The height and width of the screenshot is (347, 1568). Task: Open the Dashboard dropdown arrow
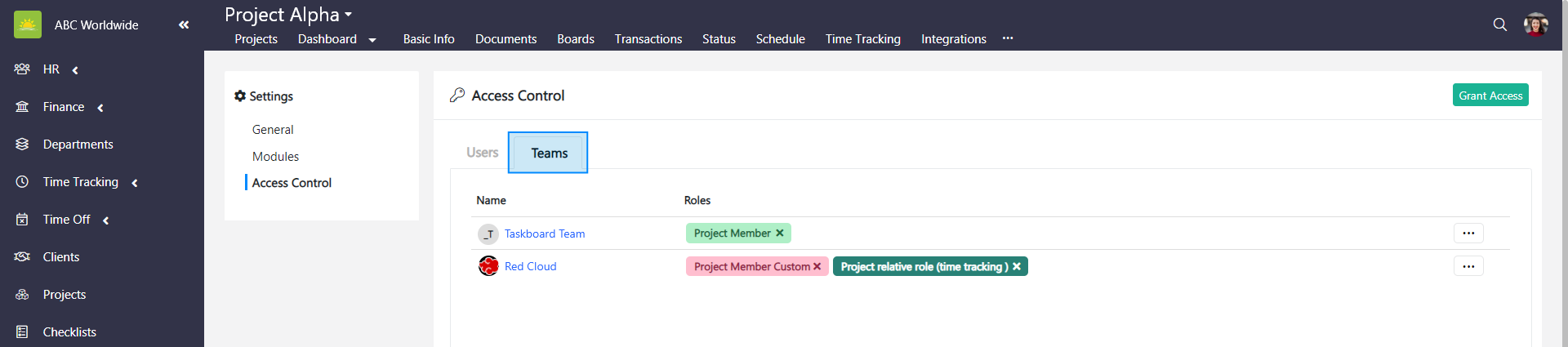[x=372, y=40]
